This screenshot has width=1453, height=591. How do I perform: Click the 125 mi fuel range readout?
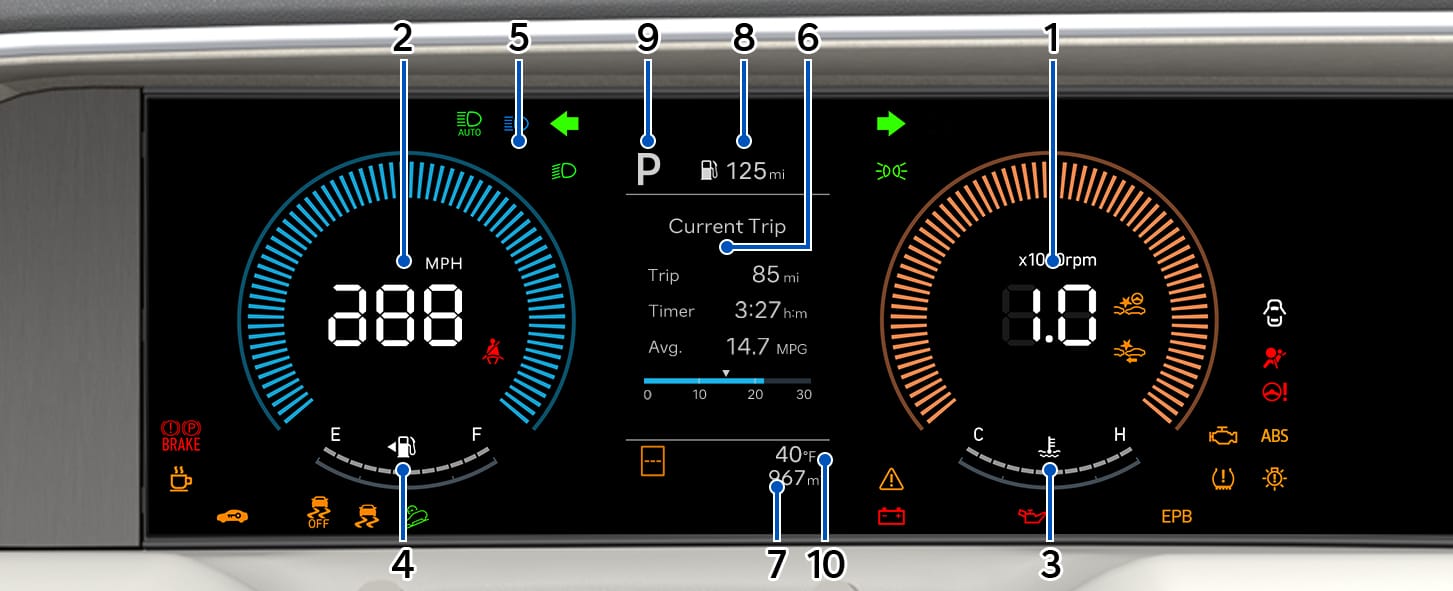[743, 171]
